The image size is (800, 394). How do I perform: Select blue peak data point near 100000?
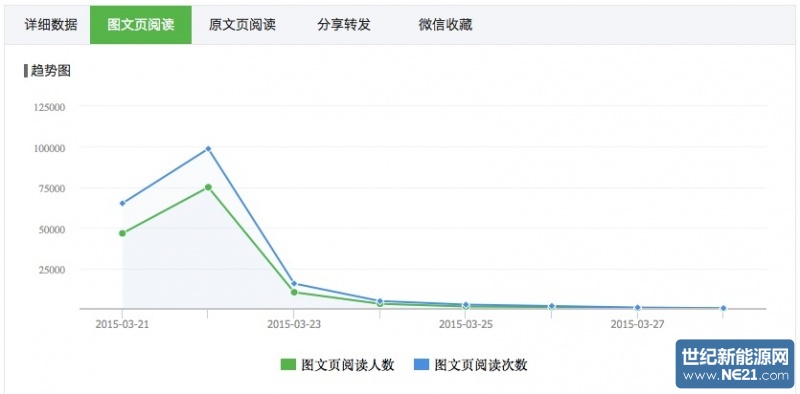point(208,149)
